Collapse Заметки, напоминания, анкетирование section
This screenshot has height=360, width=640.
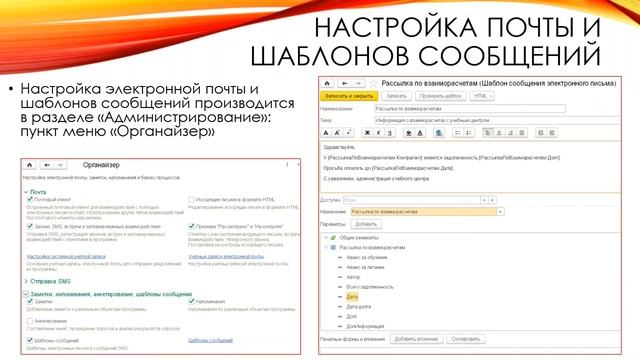26,294
